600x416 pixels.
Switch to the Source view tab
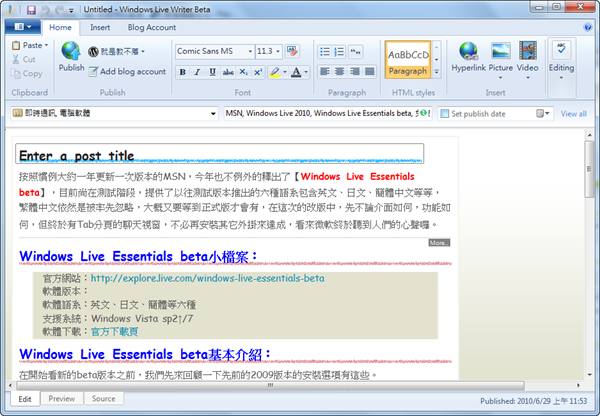[x=103, y=399]
